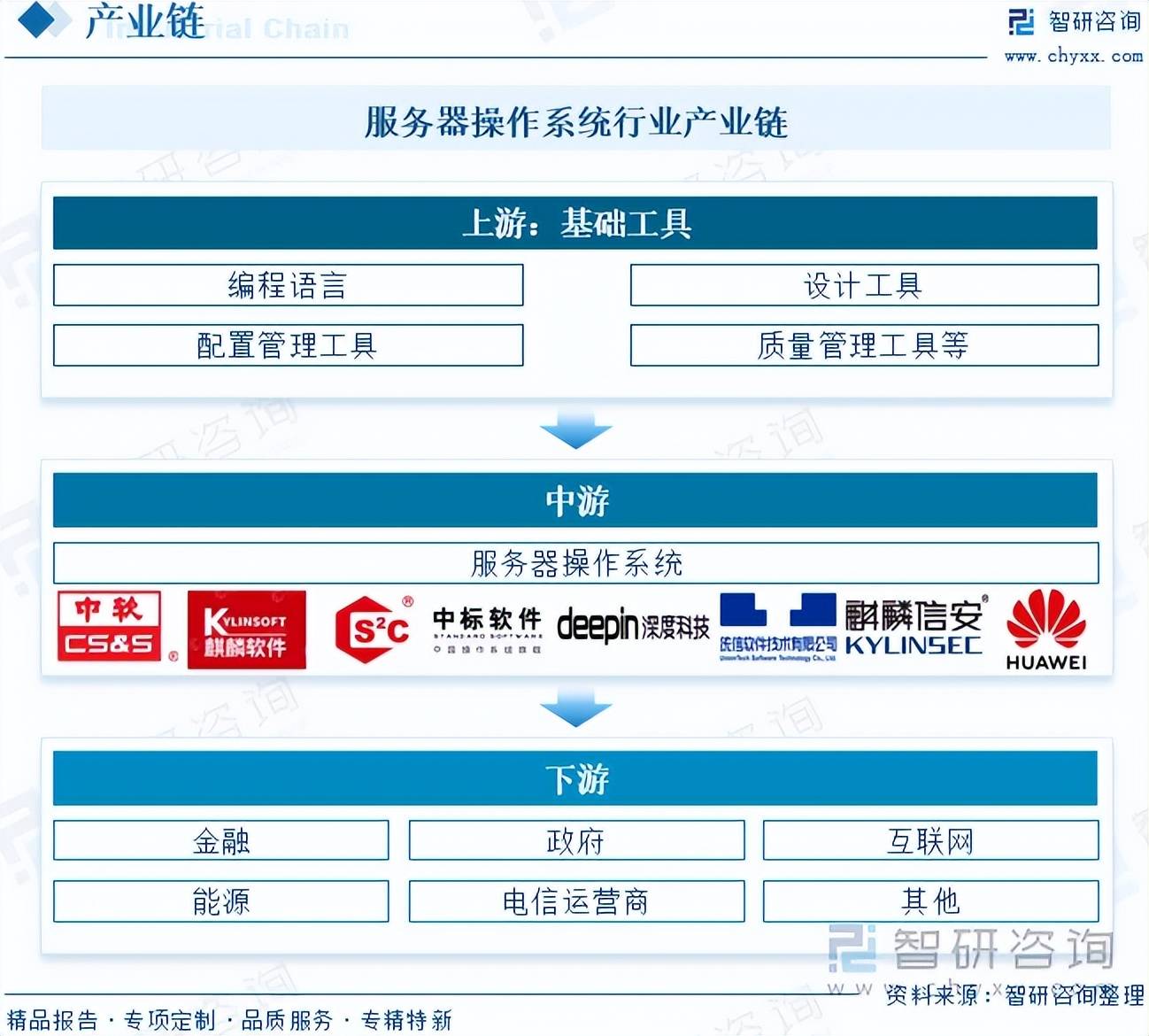The image size is (1149, 1036).
Task: Click the arrow between midstream and downstream
Action: click(575, 711)
